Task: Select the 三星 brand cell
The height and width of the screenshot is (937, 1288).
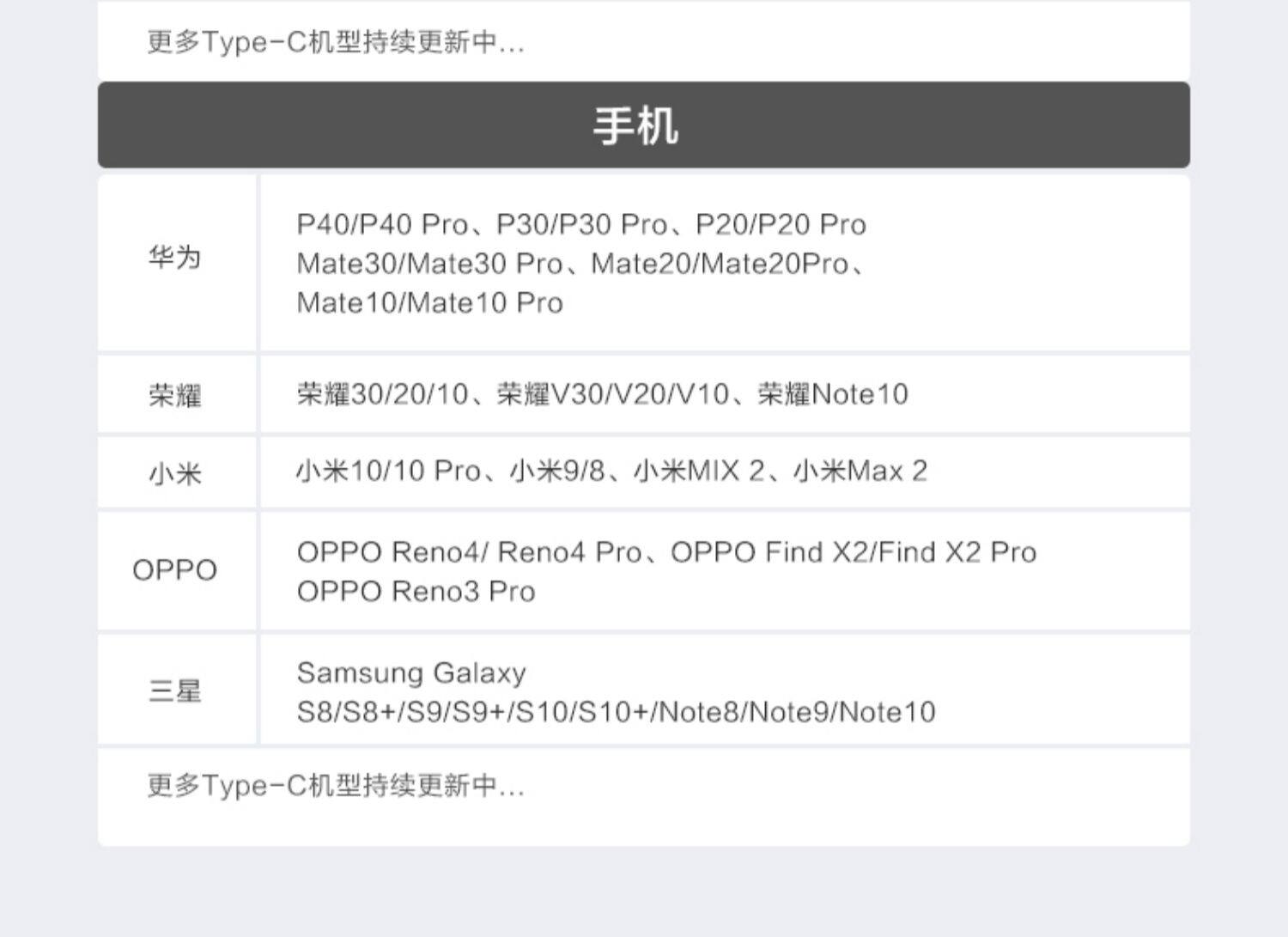Action: [x=176, y=690]
